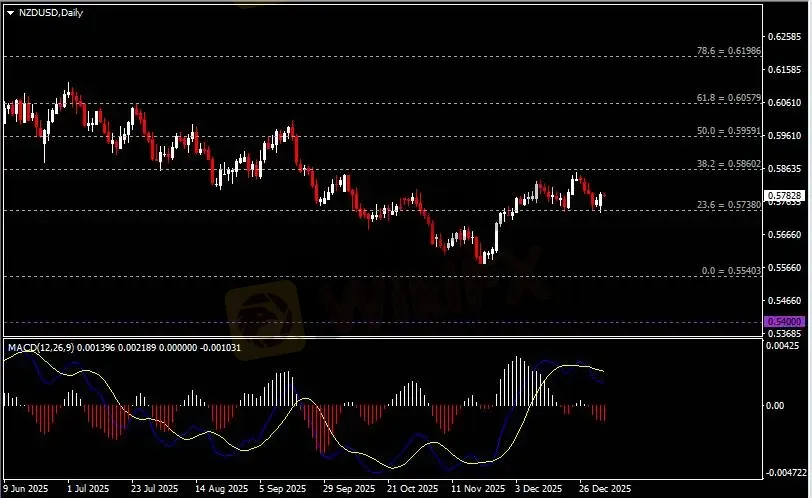
Task: Click the current price tag 0.57828
Action: pyautogui.click(x=785, y=196)
